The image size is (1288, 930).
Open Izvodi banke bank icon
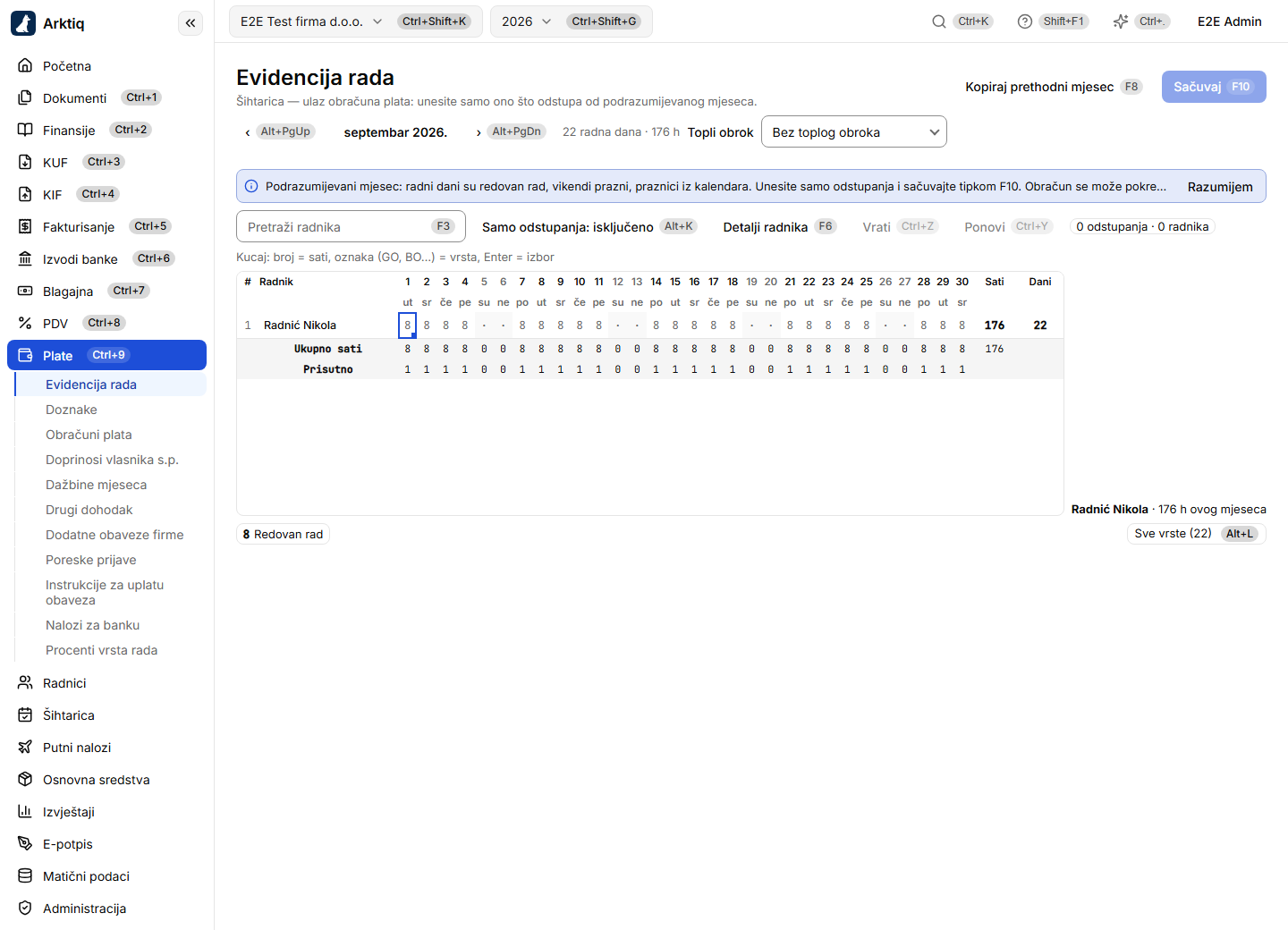click(25, 258)
